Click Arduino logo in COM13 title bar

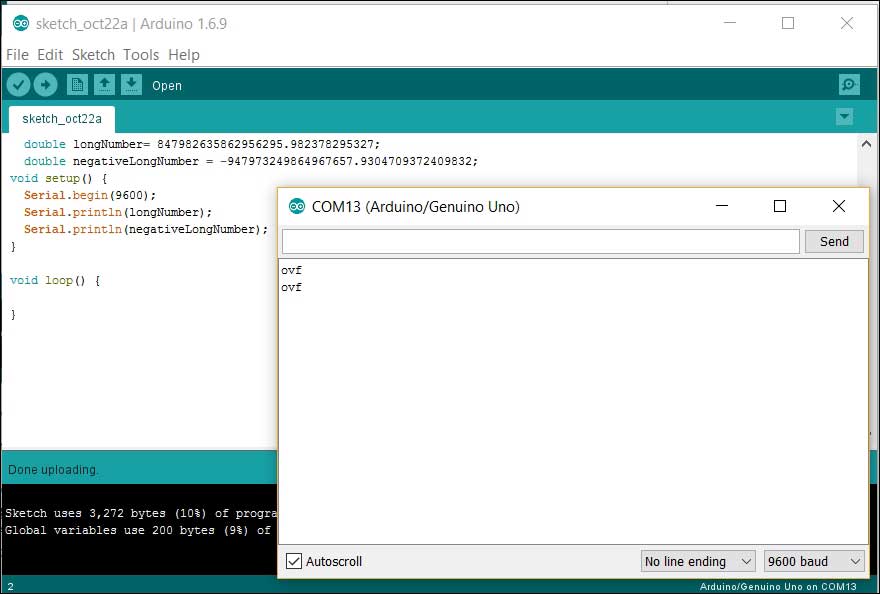[296, 207]
